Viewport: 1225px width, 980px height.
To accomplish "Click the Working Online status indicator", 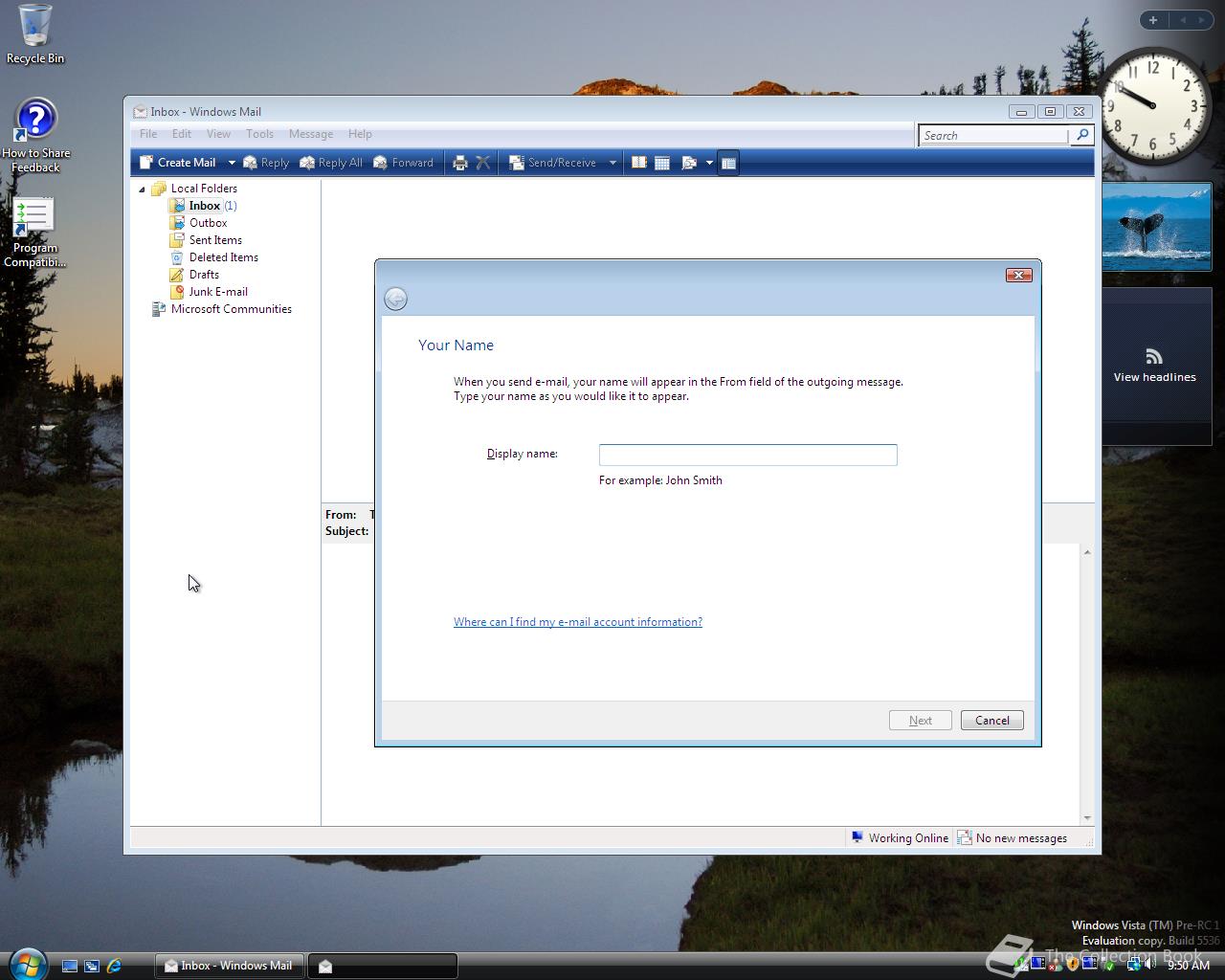I will point(899,838).
